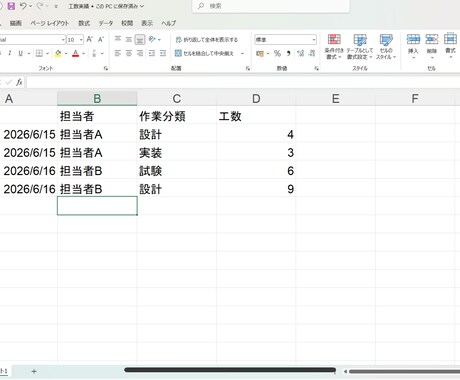Expand the underline style arrow
Viewport: 460px width, 380px height.
tap(29, 53)
